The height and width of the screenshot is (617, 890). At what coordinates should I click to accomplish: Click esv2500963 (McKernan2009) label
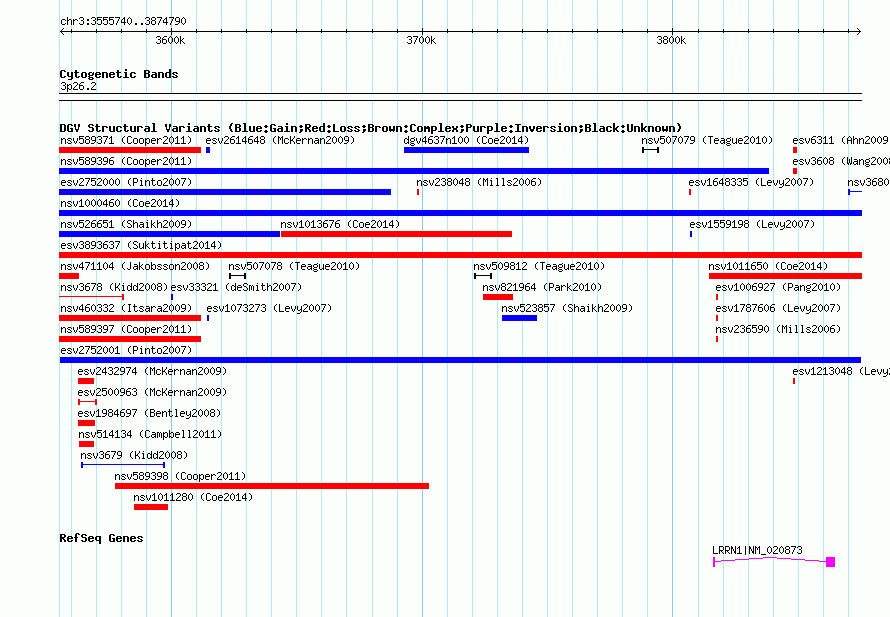point(152,392)
